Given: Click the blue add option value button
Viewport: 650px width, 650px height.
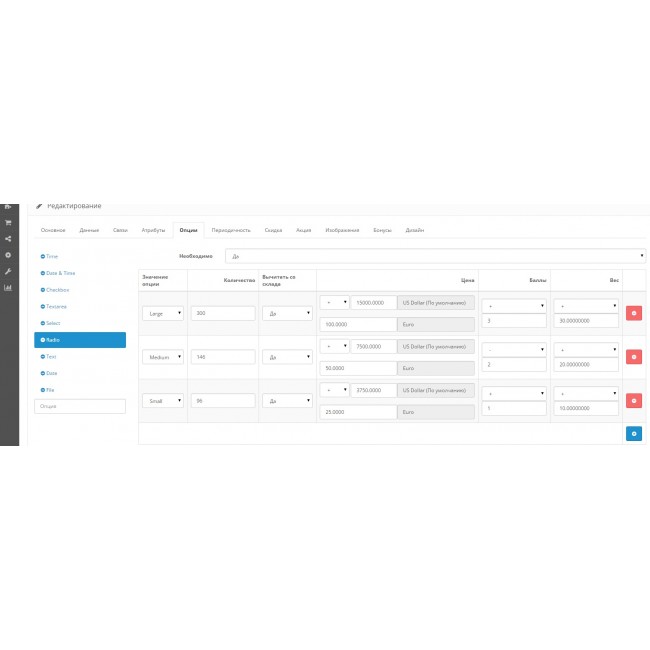Looking at the screenshot, I should click(633, 434).
